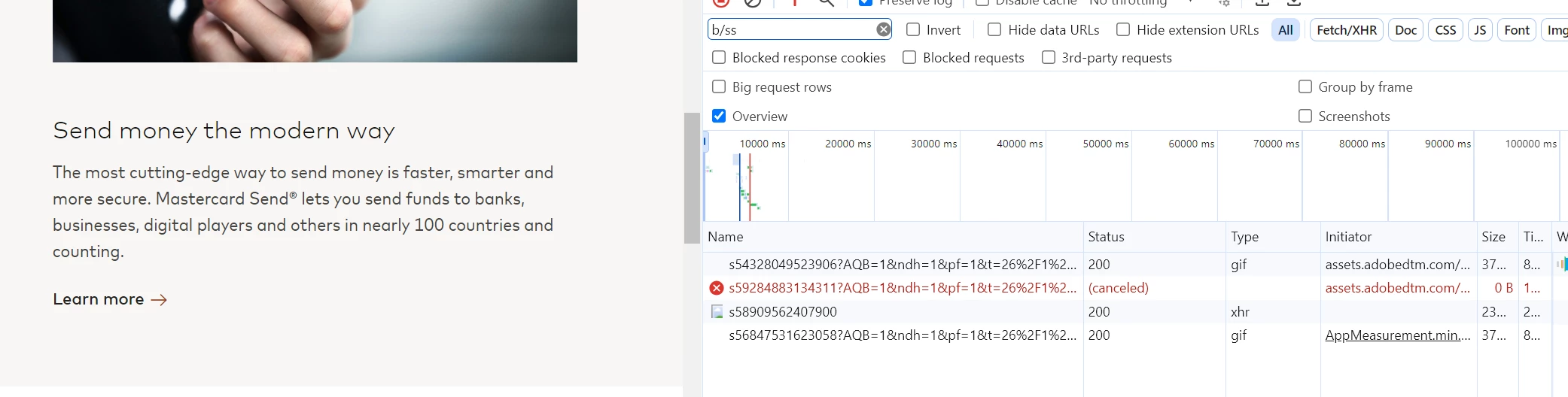Select the Img filter

1555,30
